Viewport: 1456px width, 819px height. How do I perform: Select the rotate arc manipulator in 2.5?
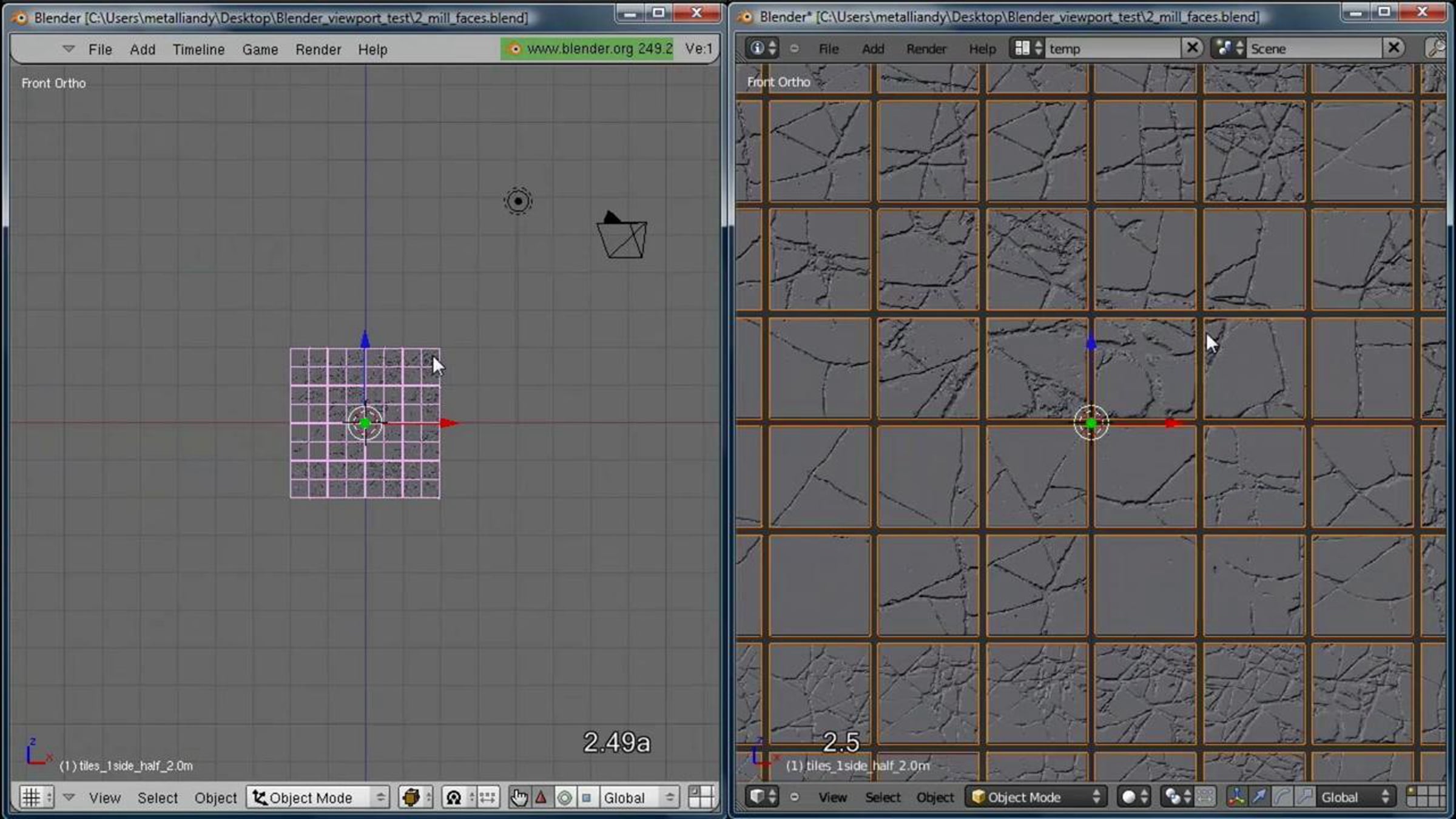1282,797
